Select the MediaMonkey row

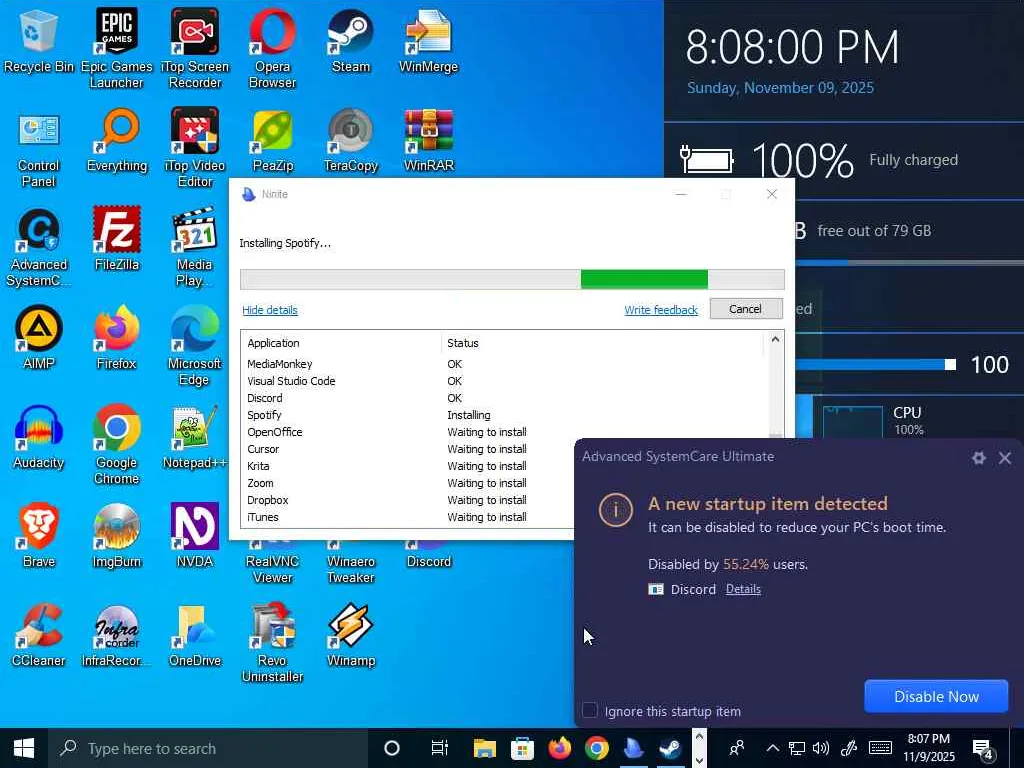pos(505,364)
